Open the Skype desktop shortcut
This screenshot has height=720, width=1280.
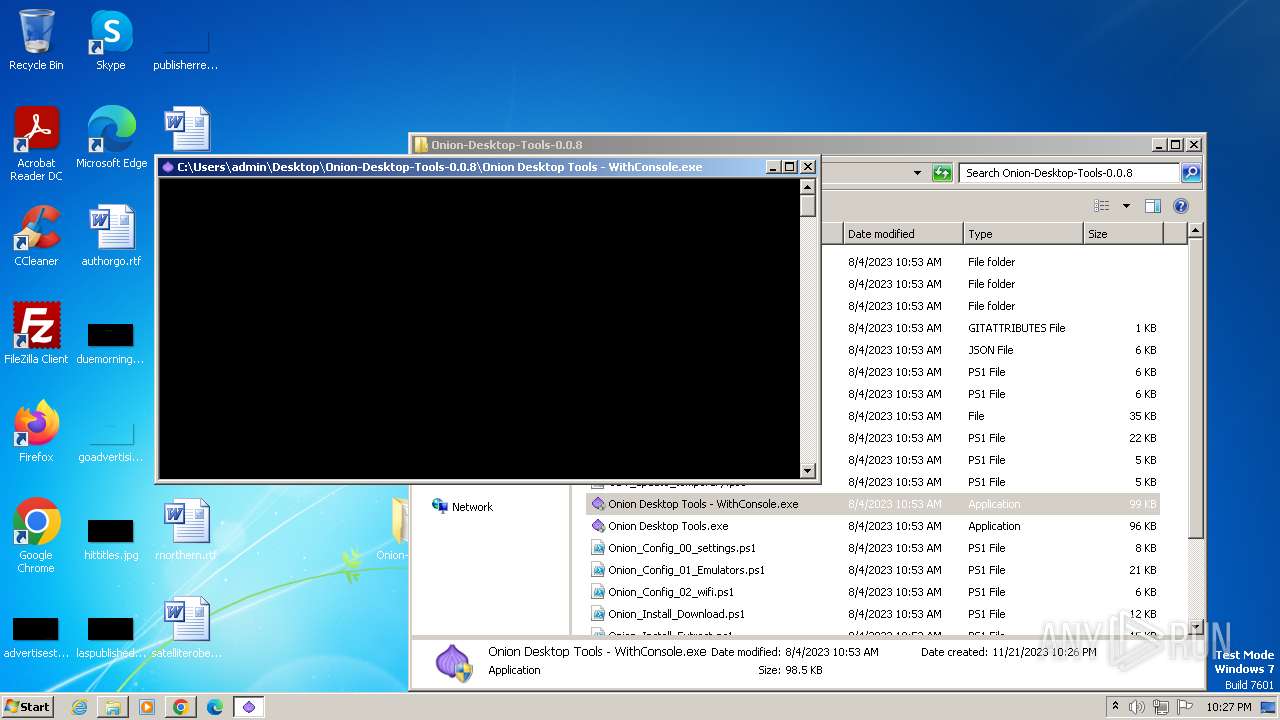pos(111,40)
